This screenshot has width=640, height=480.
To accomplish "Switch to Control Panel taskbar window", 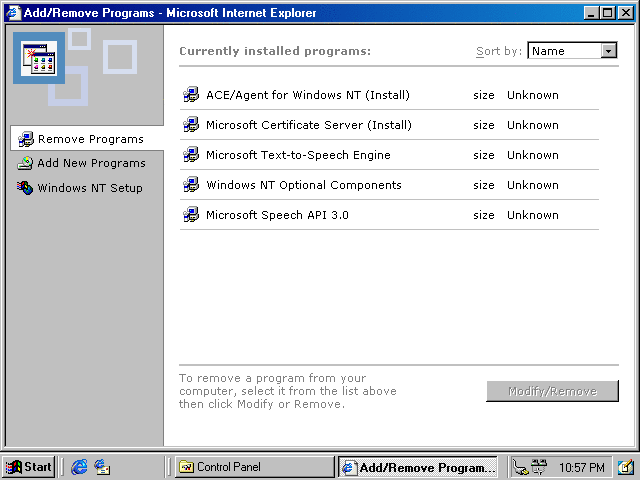I will [255, 467].
